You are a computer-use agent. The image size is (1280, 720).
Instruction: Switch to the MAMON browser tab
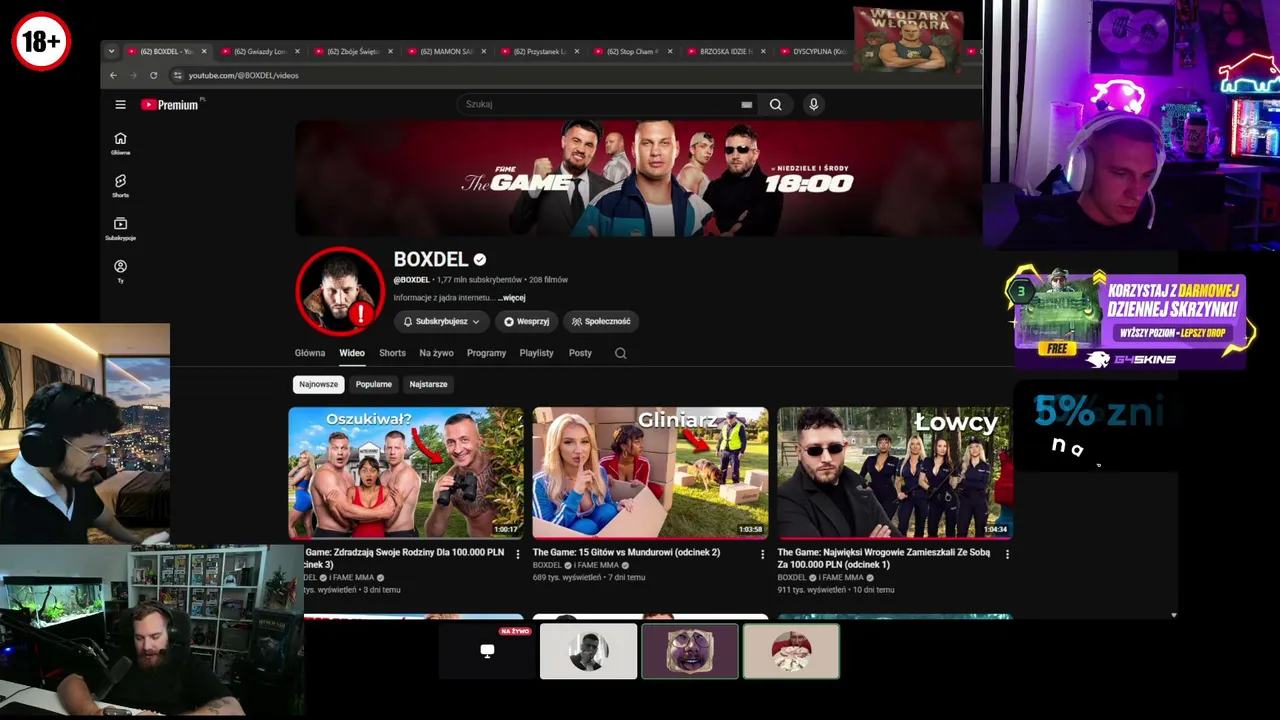coord(445,51)
